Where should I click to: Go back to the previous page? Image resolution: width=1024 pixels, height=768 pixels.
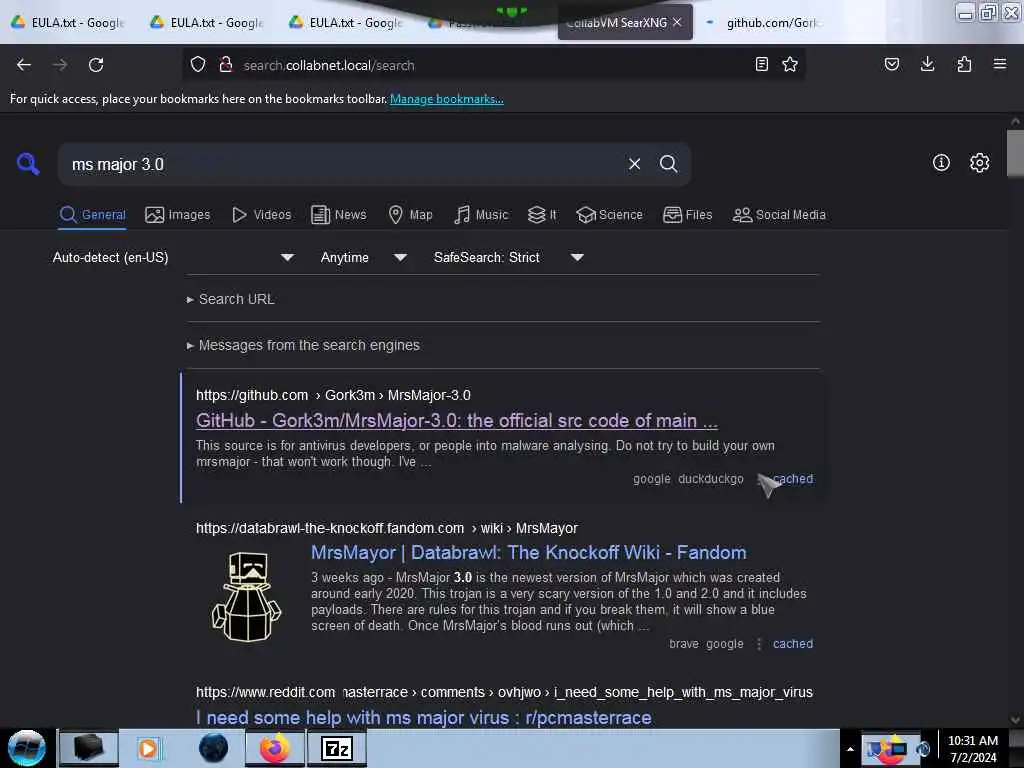point(24,65)
